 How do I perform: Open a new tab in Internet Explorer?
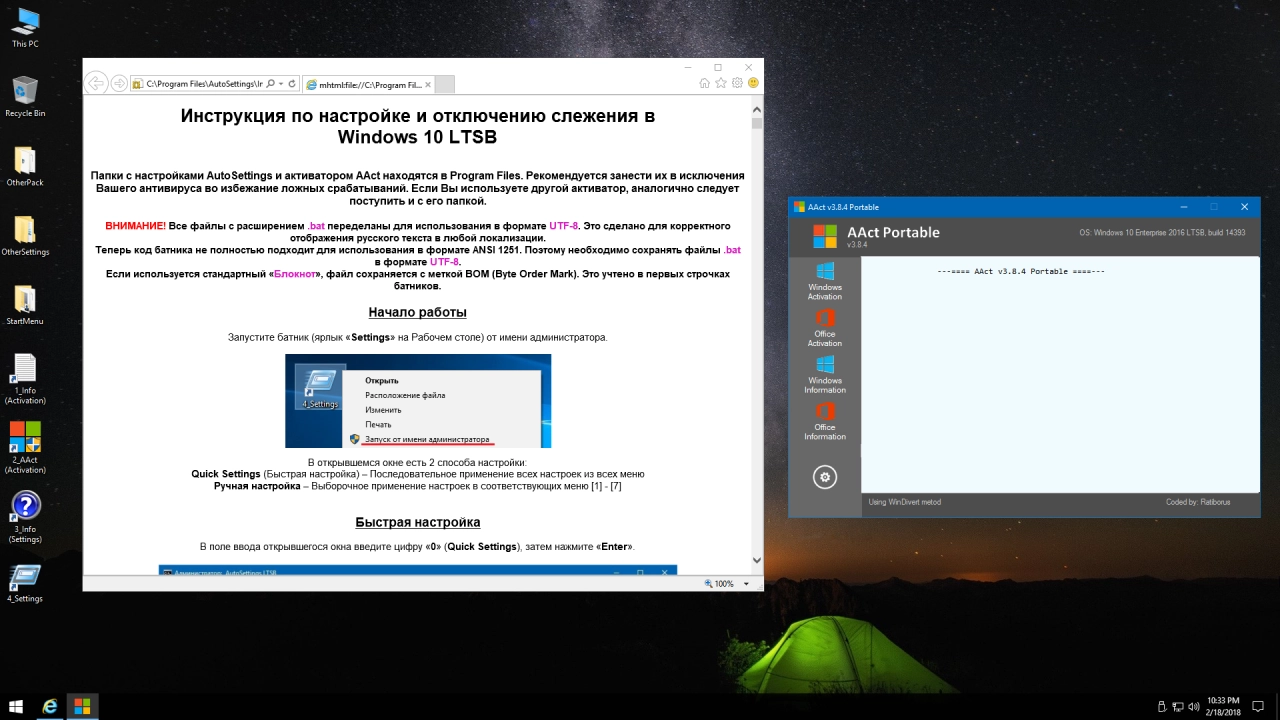click(x=445, y=85)
